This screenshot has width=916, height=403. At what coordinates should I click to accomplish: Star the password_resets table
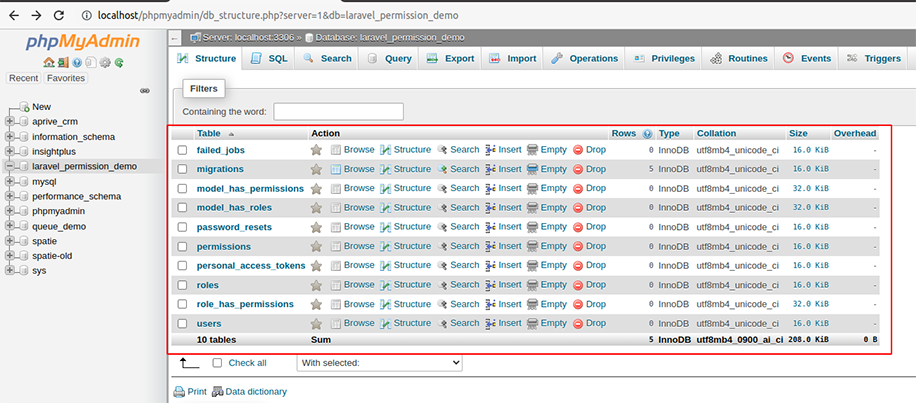click(316, 227)
